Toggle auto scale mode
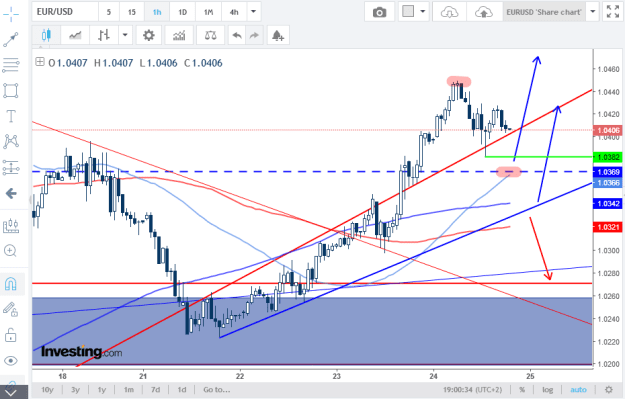The width and height of the screenshot is (625, 399). (x=578, y=390)
